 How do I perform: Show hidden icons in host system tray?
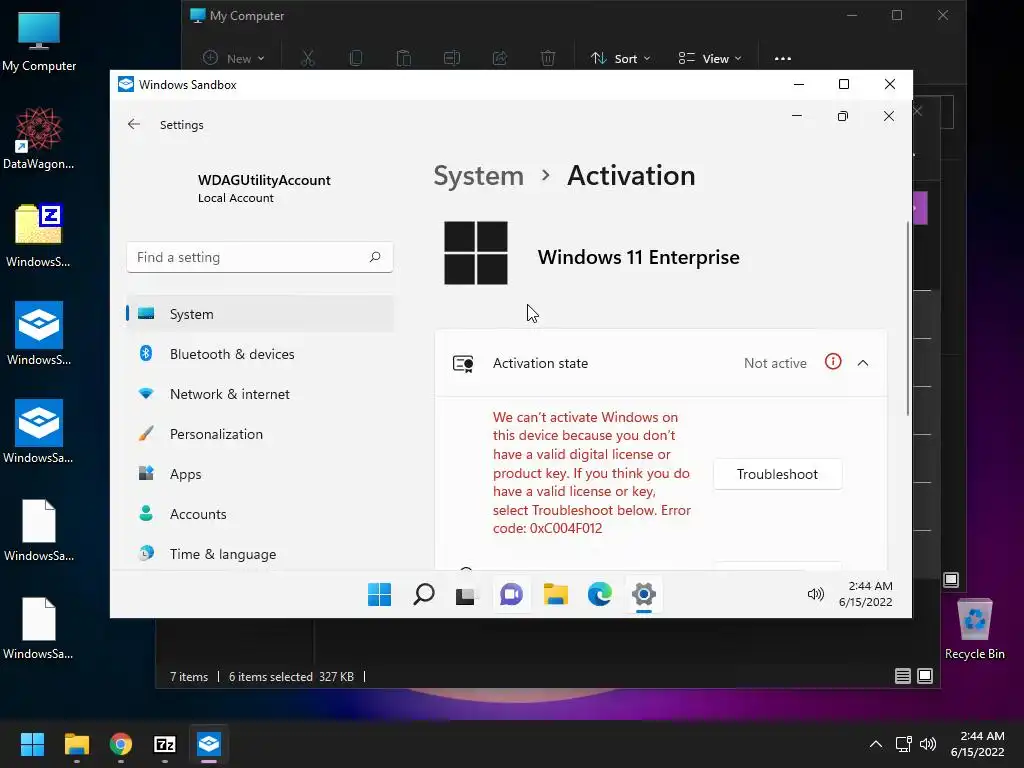(x=876, y=744)
